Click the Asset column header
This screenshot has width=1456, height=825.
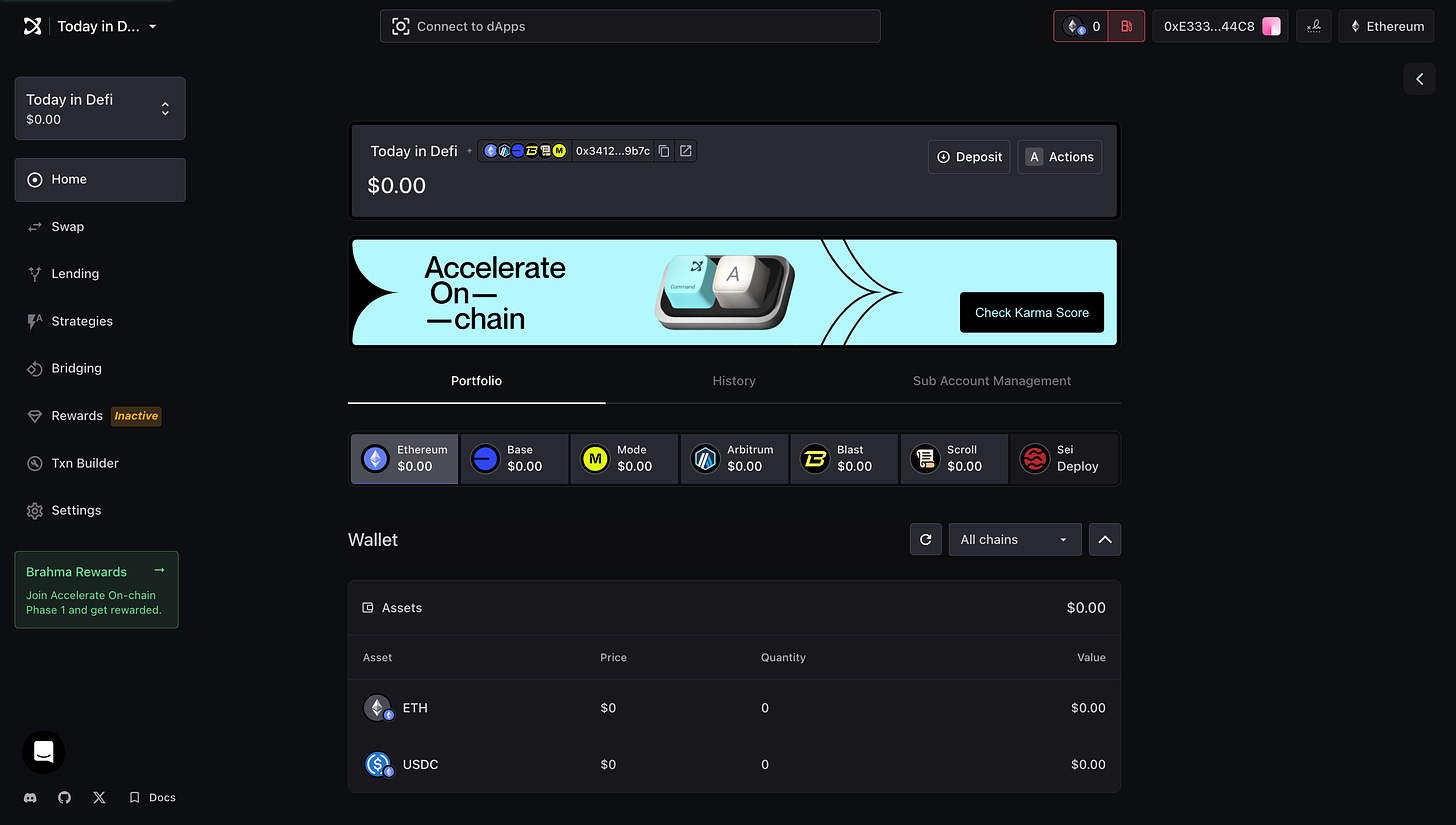377,657
